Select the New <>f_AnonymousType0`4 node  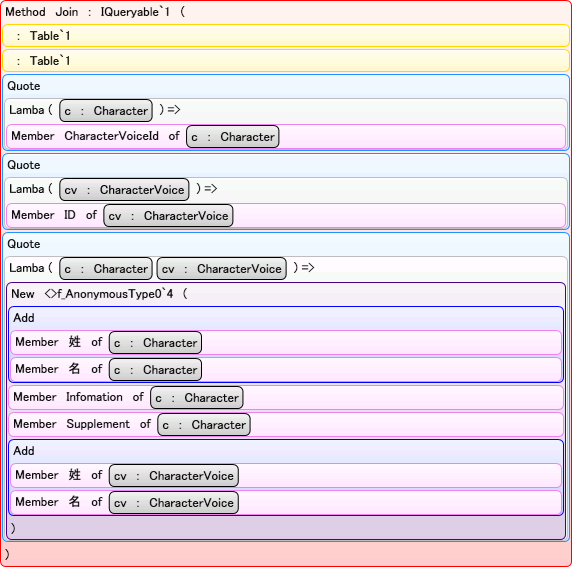point(99,294)
